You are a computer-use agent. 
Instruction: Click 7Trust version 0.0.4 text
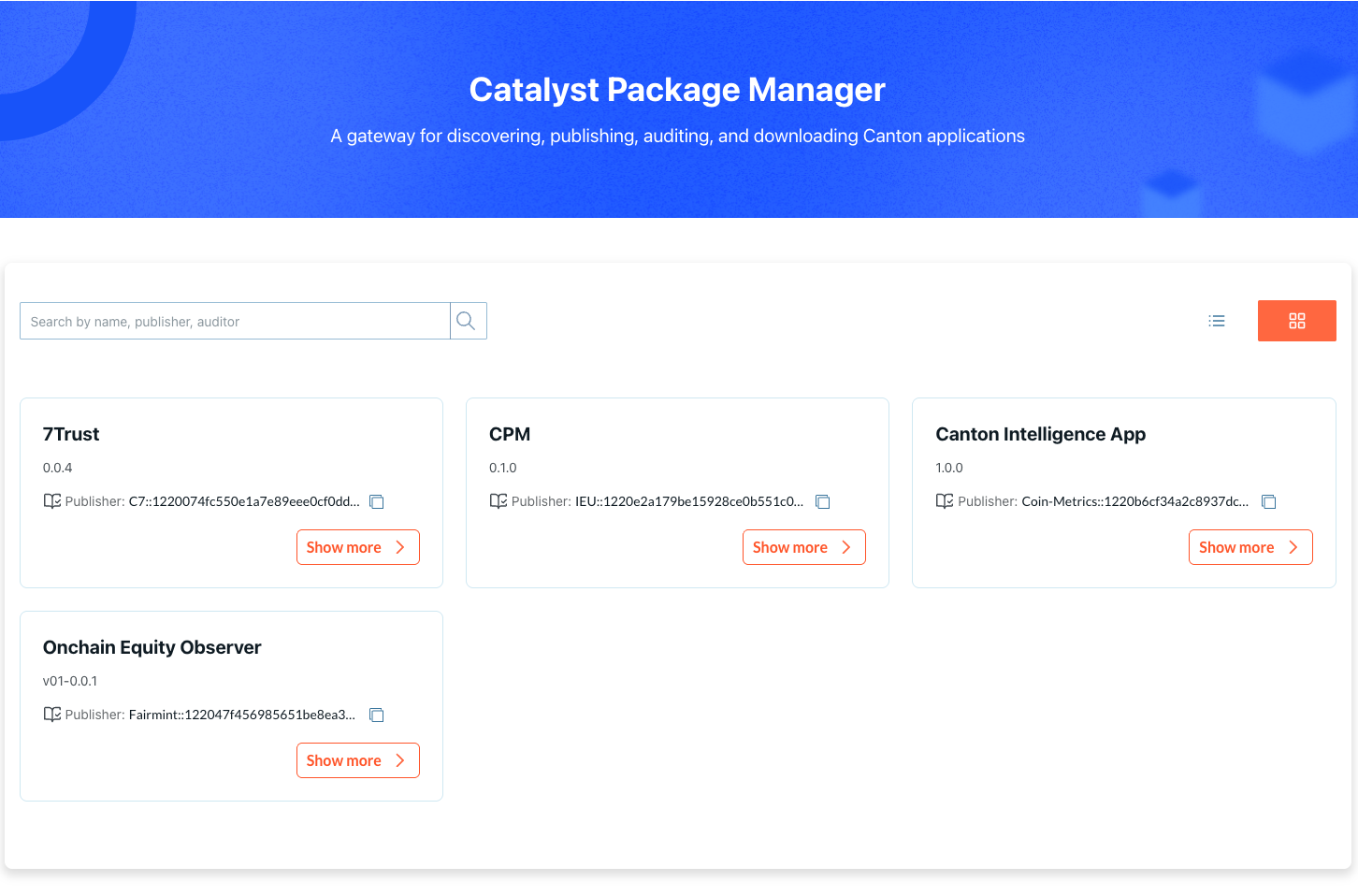[57, 468]
